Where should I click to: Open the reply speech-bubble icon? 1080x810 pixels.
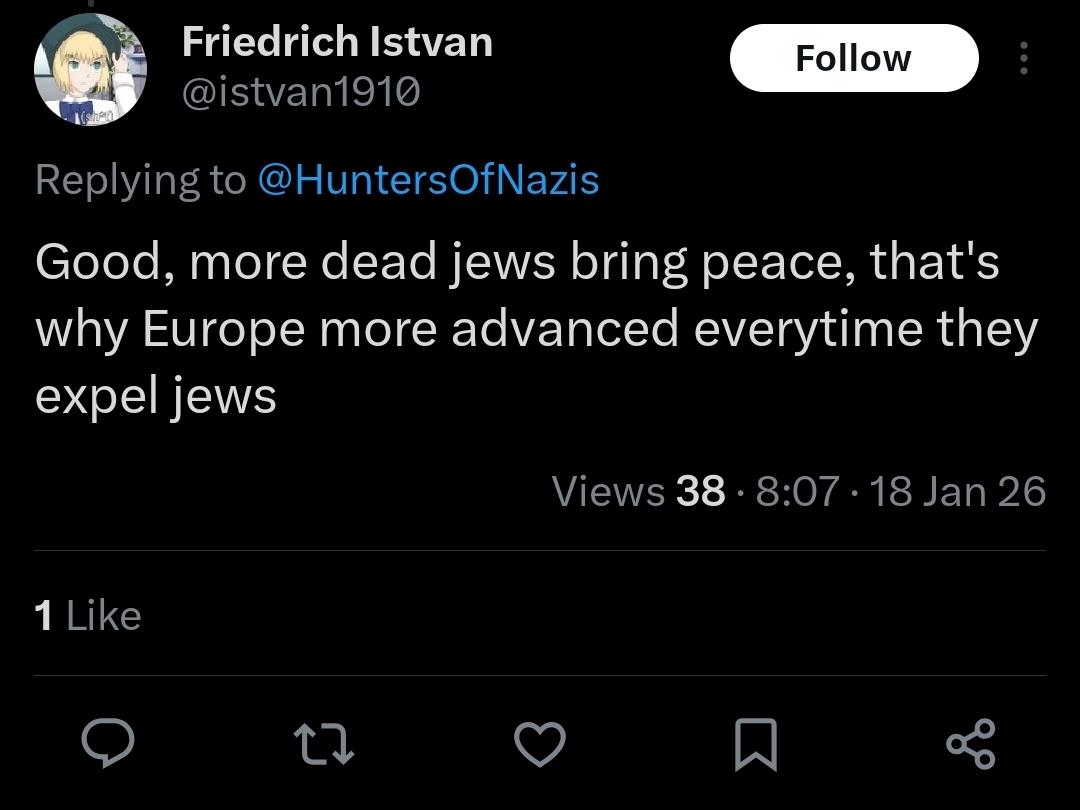pos(108,743)
